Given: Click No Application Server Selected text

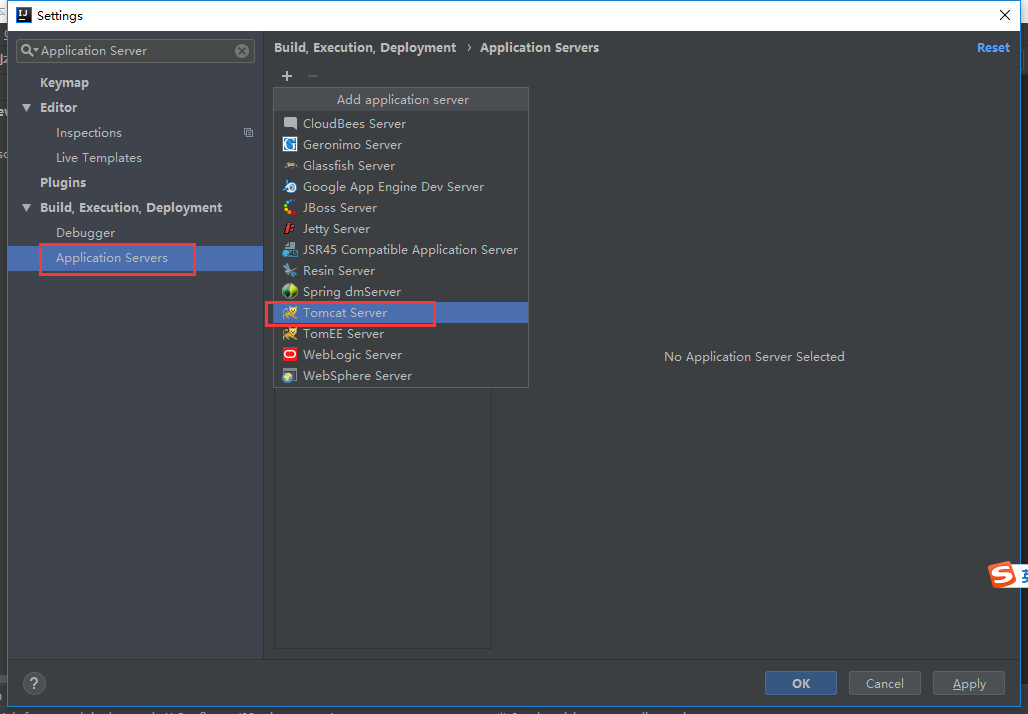Looking at the screenshot, I should [x=754, y=357].
